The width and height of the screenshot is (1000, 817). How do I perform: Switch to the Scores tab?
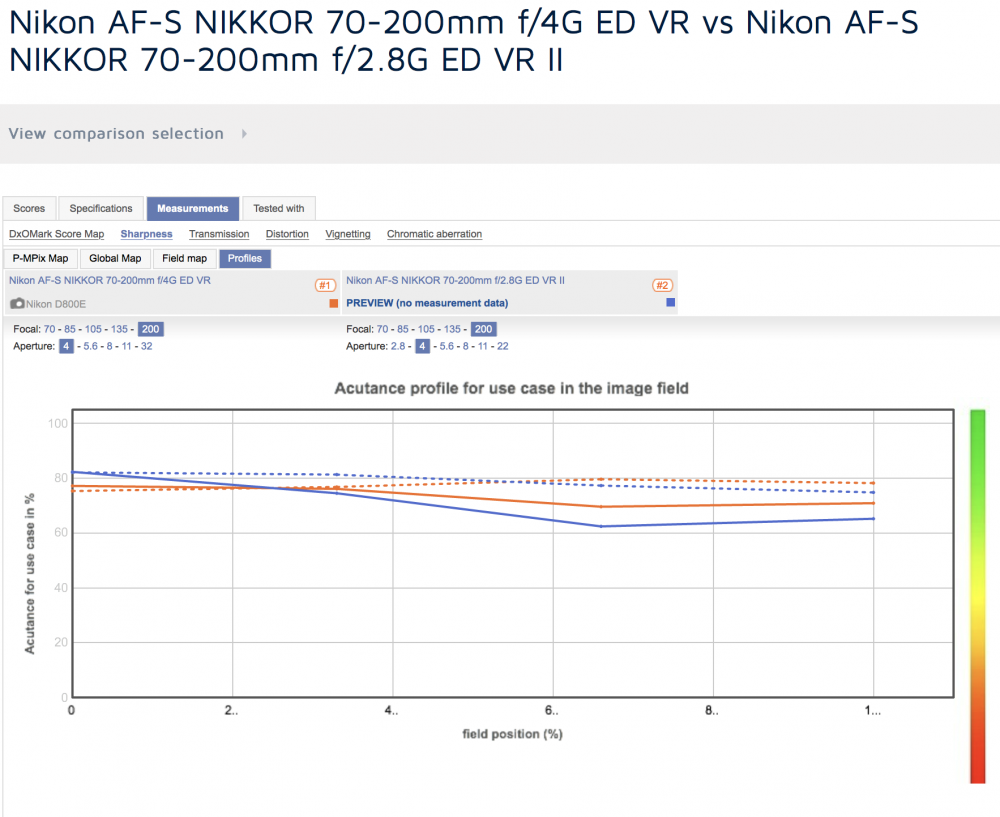click(x=29, y=209)
